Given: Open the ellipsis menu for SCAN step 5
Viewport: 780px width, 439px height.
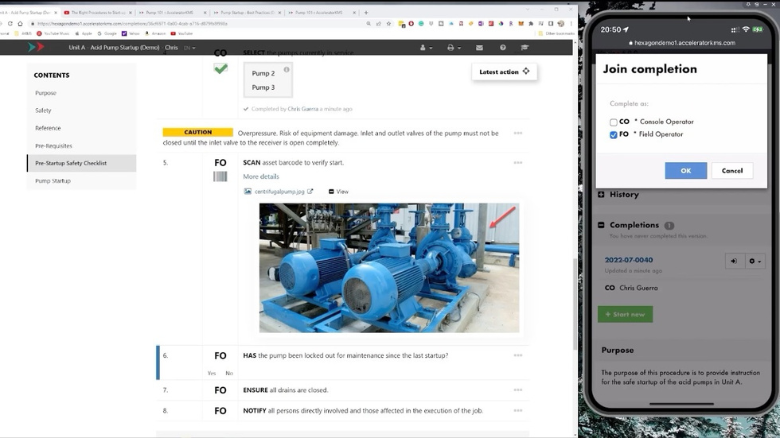Looking at the screenshot, I should pos(518,163).
